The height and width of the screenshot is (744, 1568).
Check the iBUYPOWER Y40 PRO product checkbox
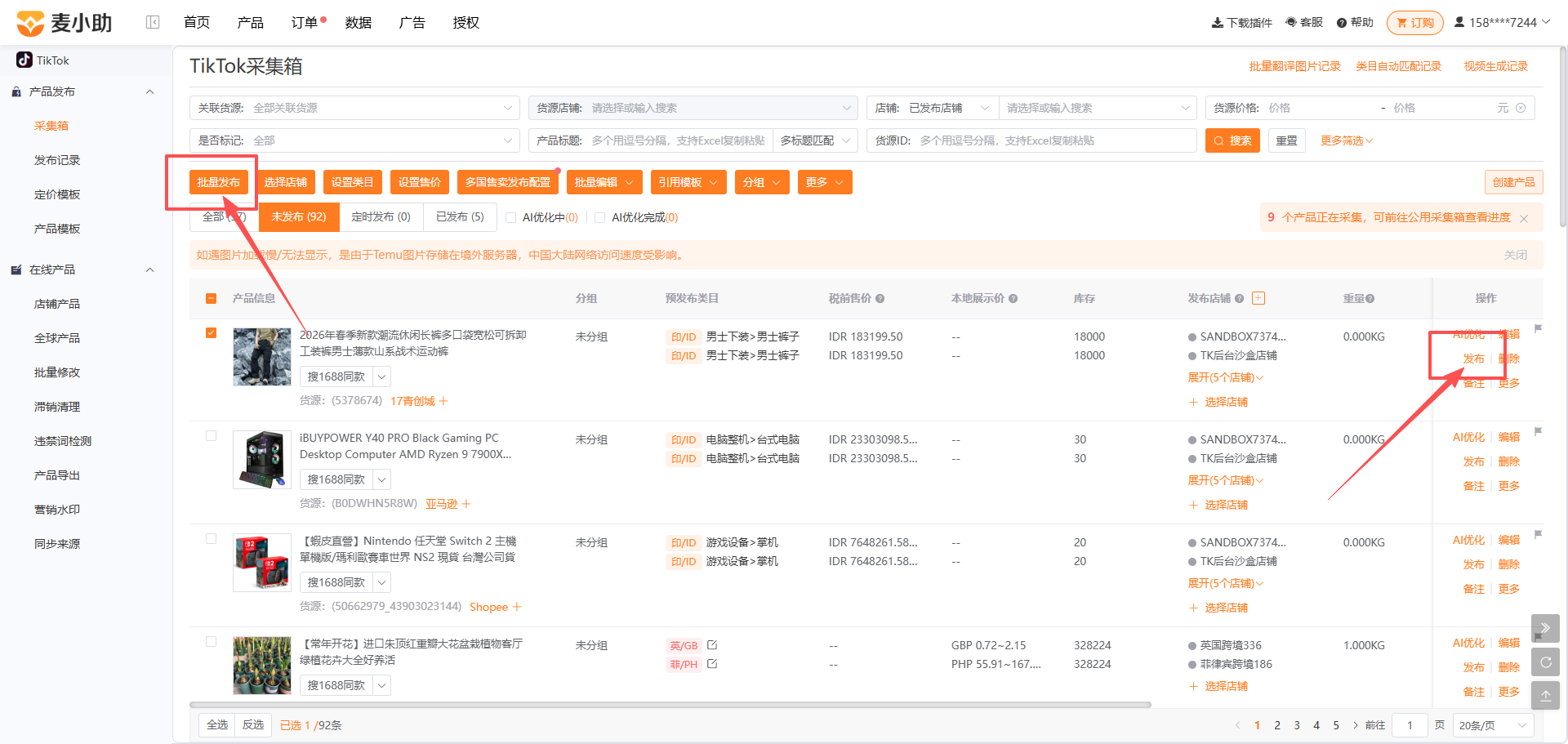pos(211,435)
